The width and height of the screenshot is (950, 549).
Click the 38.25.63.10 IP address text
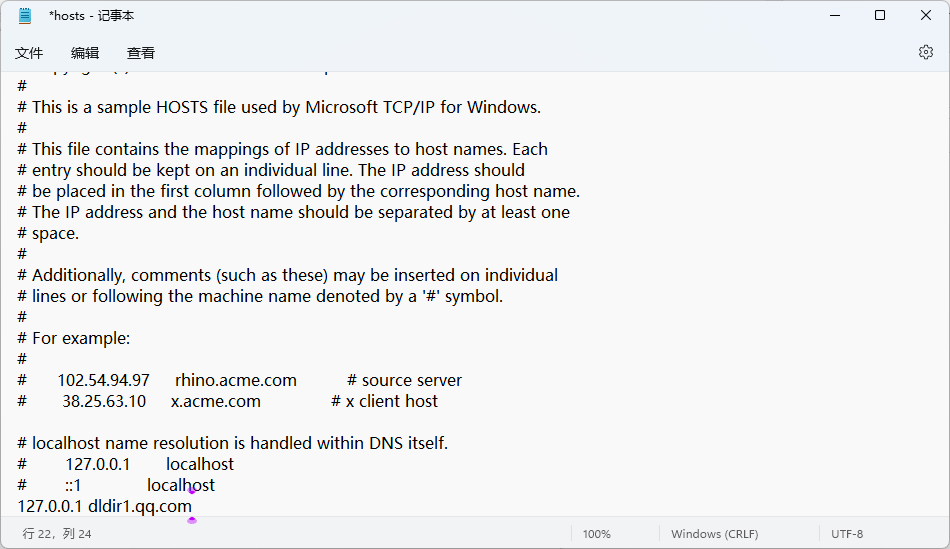coord(104,401)
